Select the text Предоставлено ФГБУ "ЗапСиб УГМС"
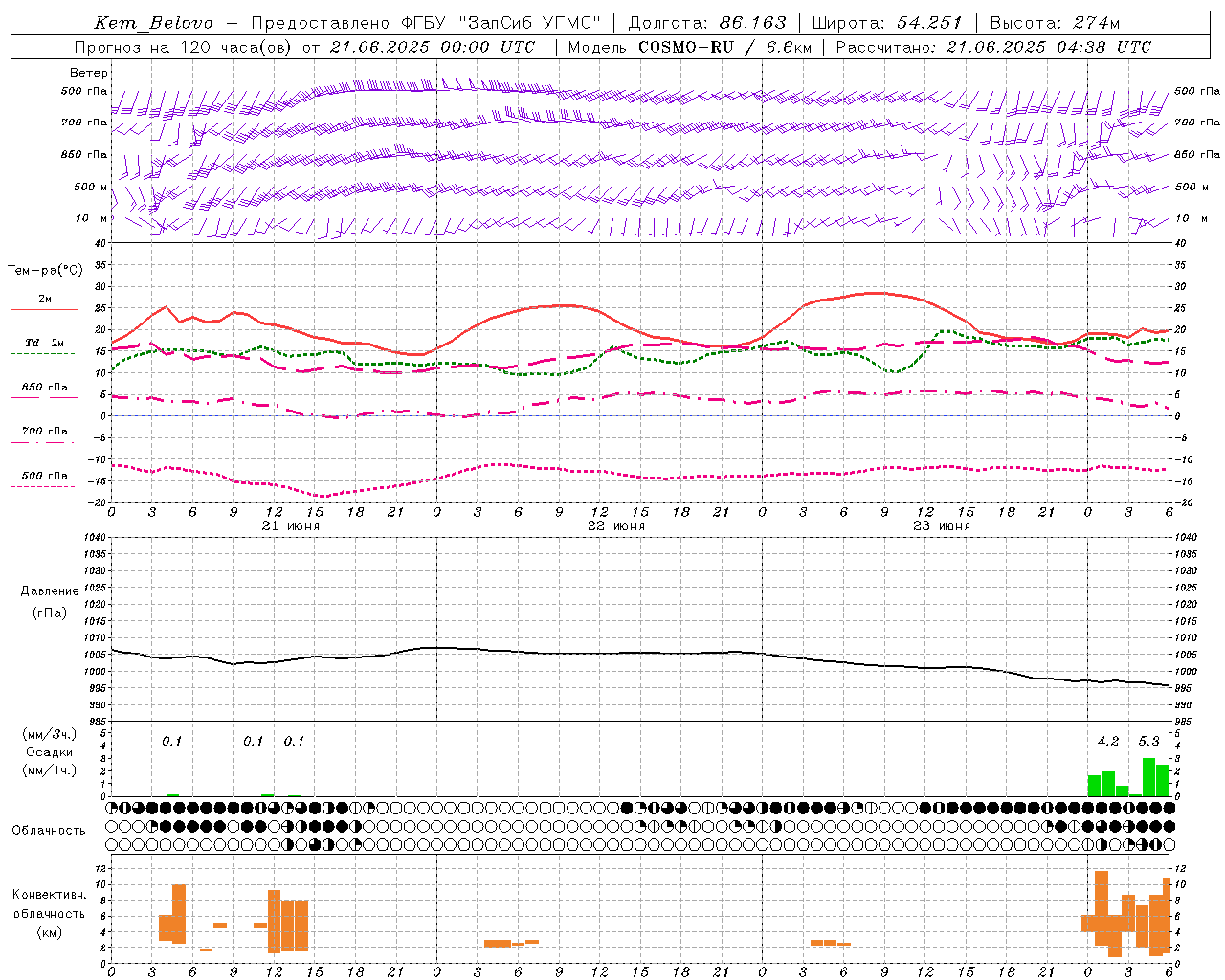The image size is (1225, 980). [427, 23]
